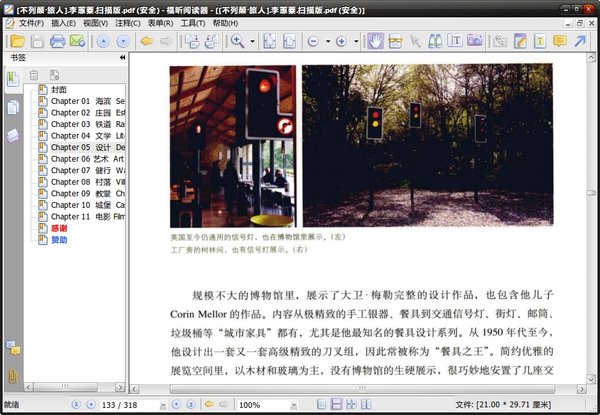The width and height of the screenshot is (600, 415).
Task: Click the zoom in plus button
Action: pos(341,41)
